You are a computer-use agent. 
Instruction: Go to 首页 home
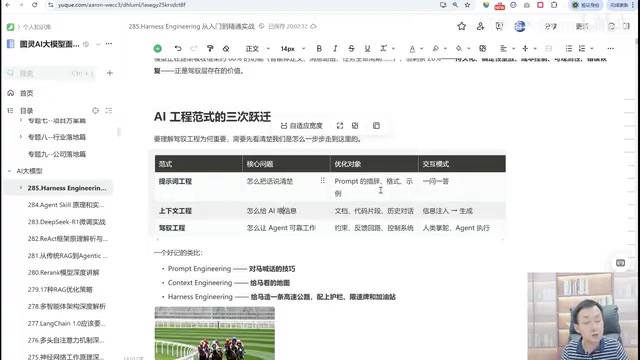coord(27,93)
